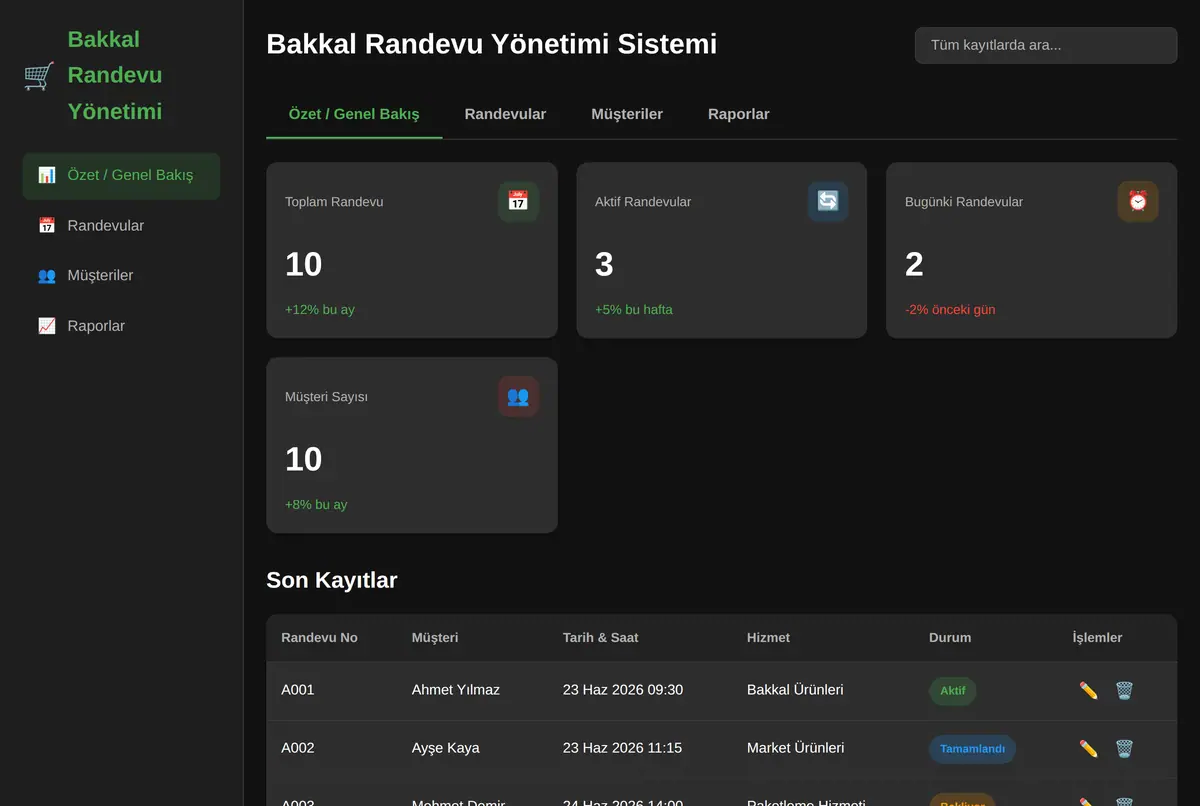Click the refresh icon on Aktif Randevular card
The width and height of the screenshot is (1200, 806).
pos(828,201)
